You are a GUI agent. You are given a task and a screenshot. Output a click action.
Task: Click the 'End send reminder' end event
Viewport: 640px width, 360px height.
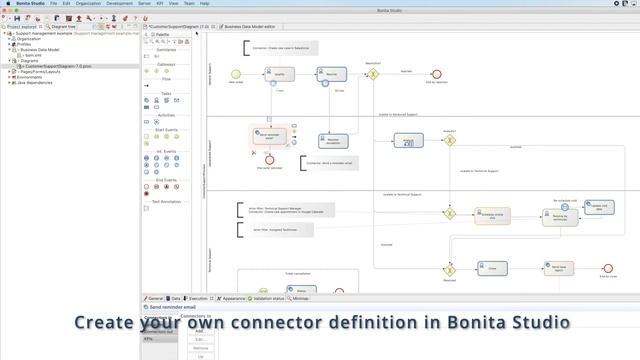click(269, 160)
